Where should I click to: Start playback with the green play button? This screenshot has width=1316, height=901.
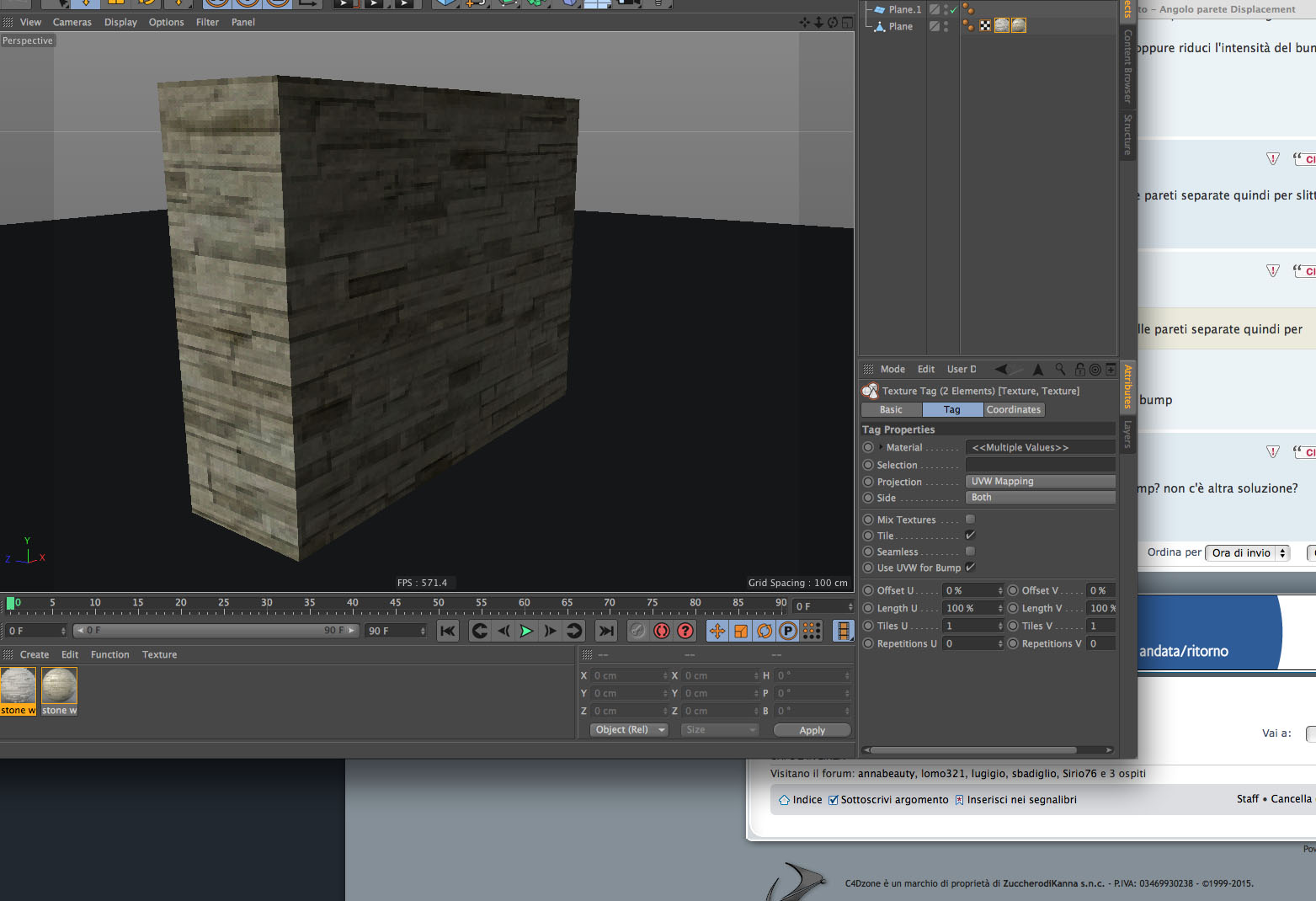pos(526,631)
